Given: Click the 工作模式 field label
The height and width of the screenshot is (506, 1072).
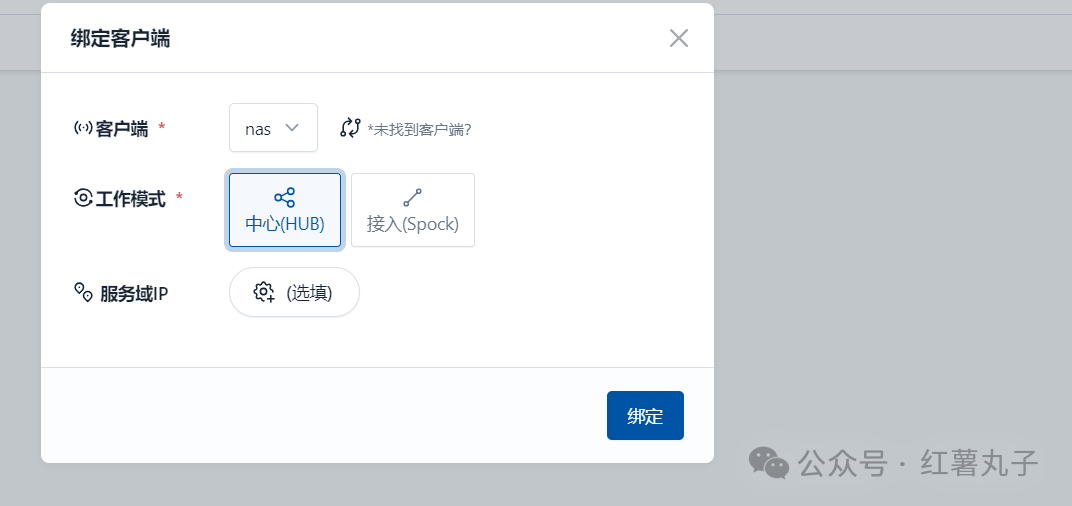Looking at the screenshot, I should tap(131, 199).
